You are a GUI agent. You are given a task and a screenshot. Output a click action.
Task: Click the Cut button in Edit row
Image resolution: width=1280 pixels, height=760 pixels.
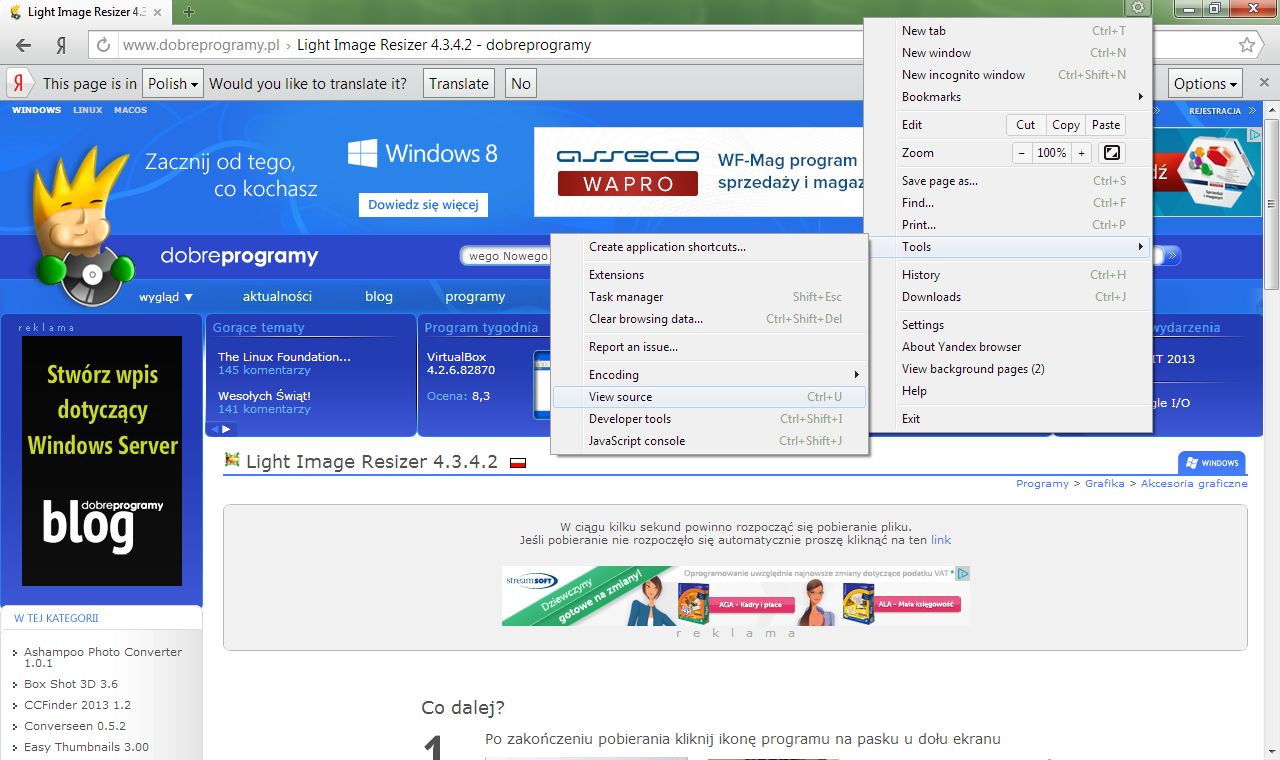coord(1026,125)
